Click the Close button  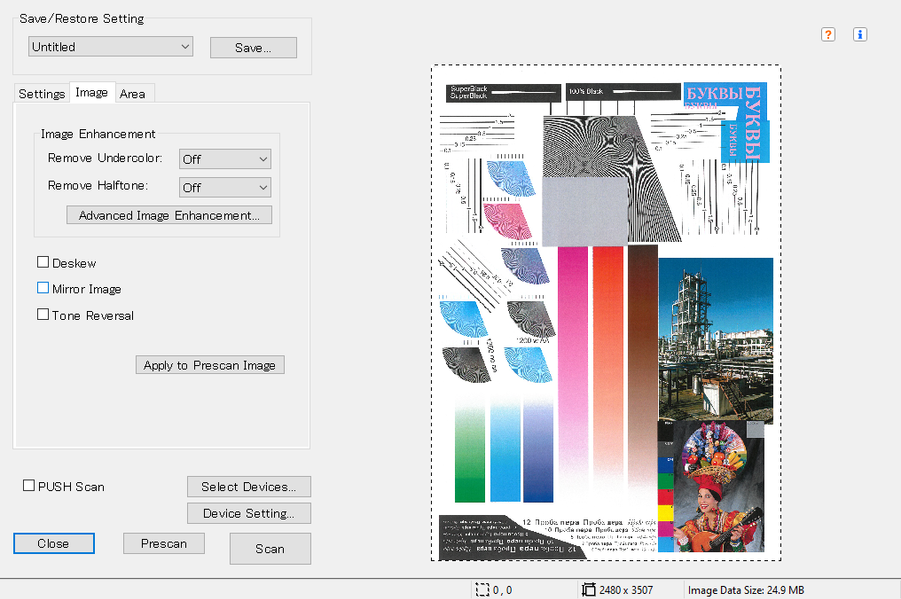click(x=53, y=543)
